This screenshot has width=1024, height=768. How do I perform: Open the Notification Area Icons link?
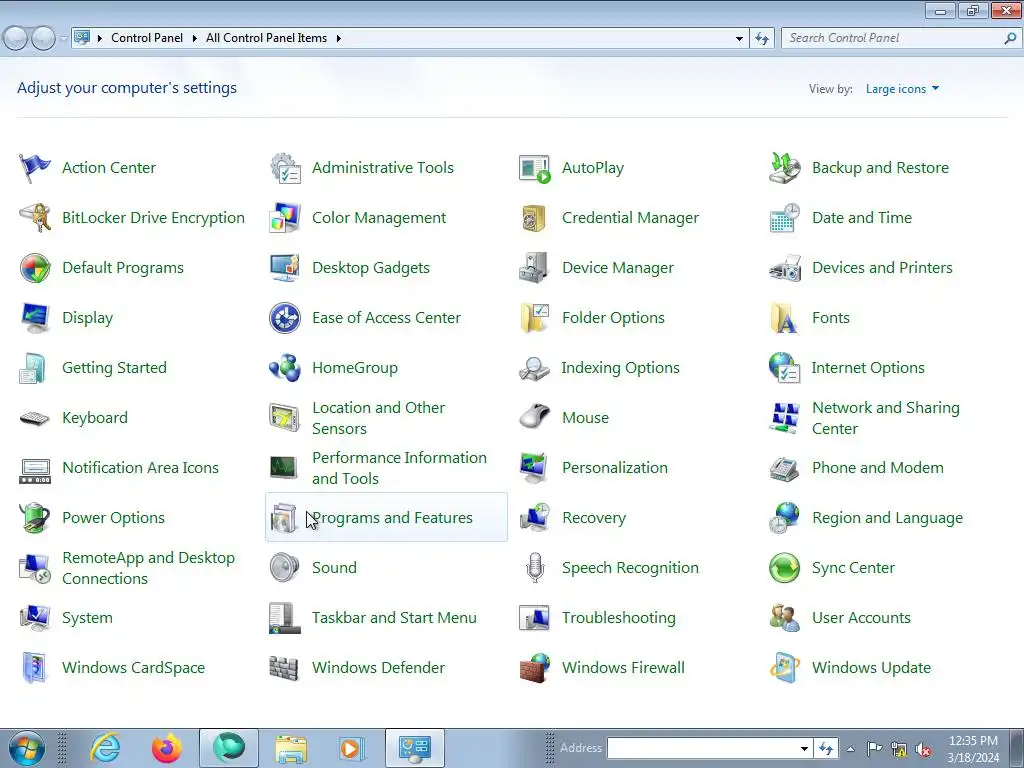coord(140,468)
